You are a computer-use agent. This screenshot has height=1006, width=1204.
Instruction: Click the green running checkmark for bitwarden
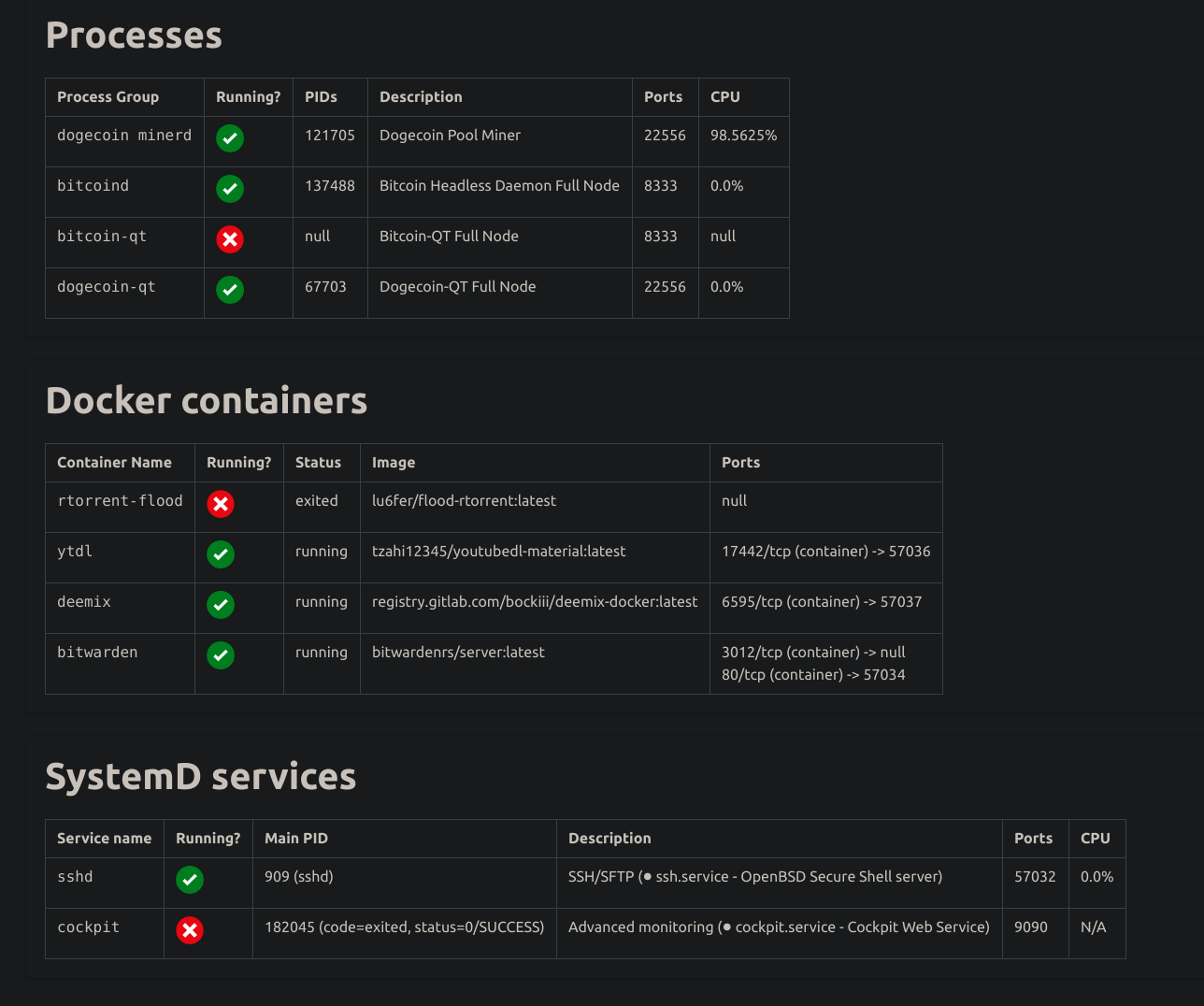pos(221,655)
